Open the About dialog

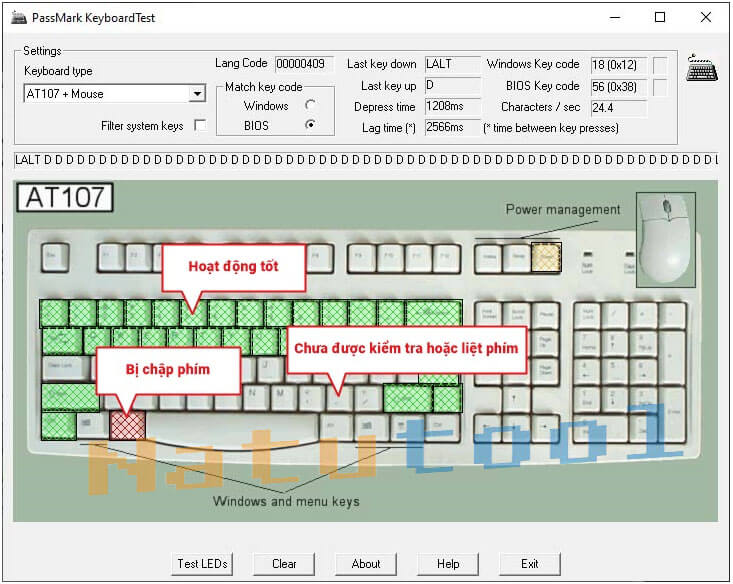pos(366,564)
